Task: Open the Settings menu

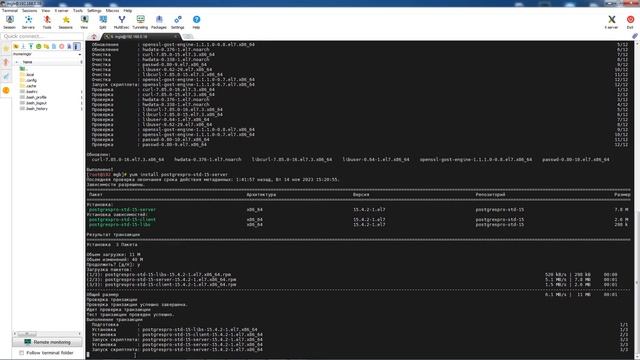Action: pyautogui.click(x=94, y=11)
